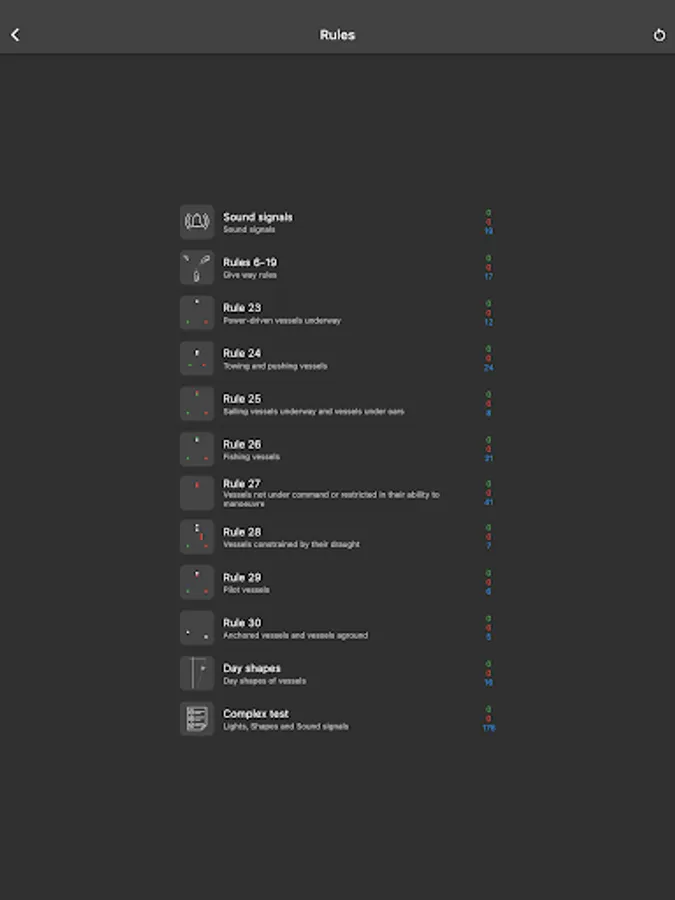Tap the Rules 6-19 give way icon

click(197, 267)
